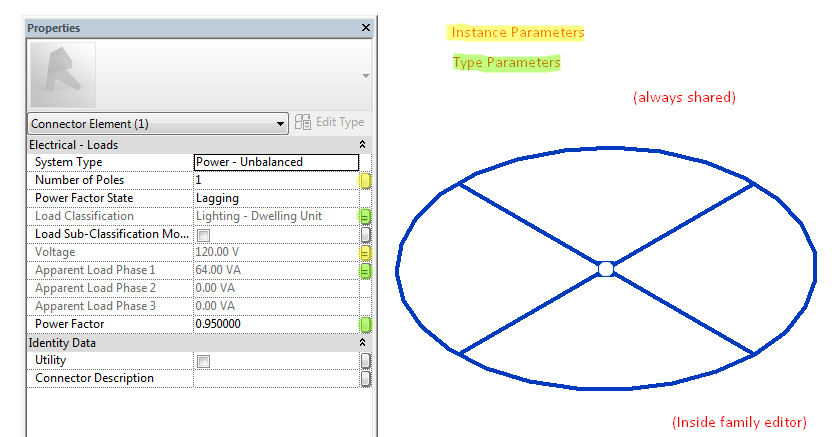Select the connector center point in drawing
834x437 pixels.
click(x=605, y=269)
